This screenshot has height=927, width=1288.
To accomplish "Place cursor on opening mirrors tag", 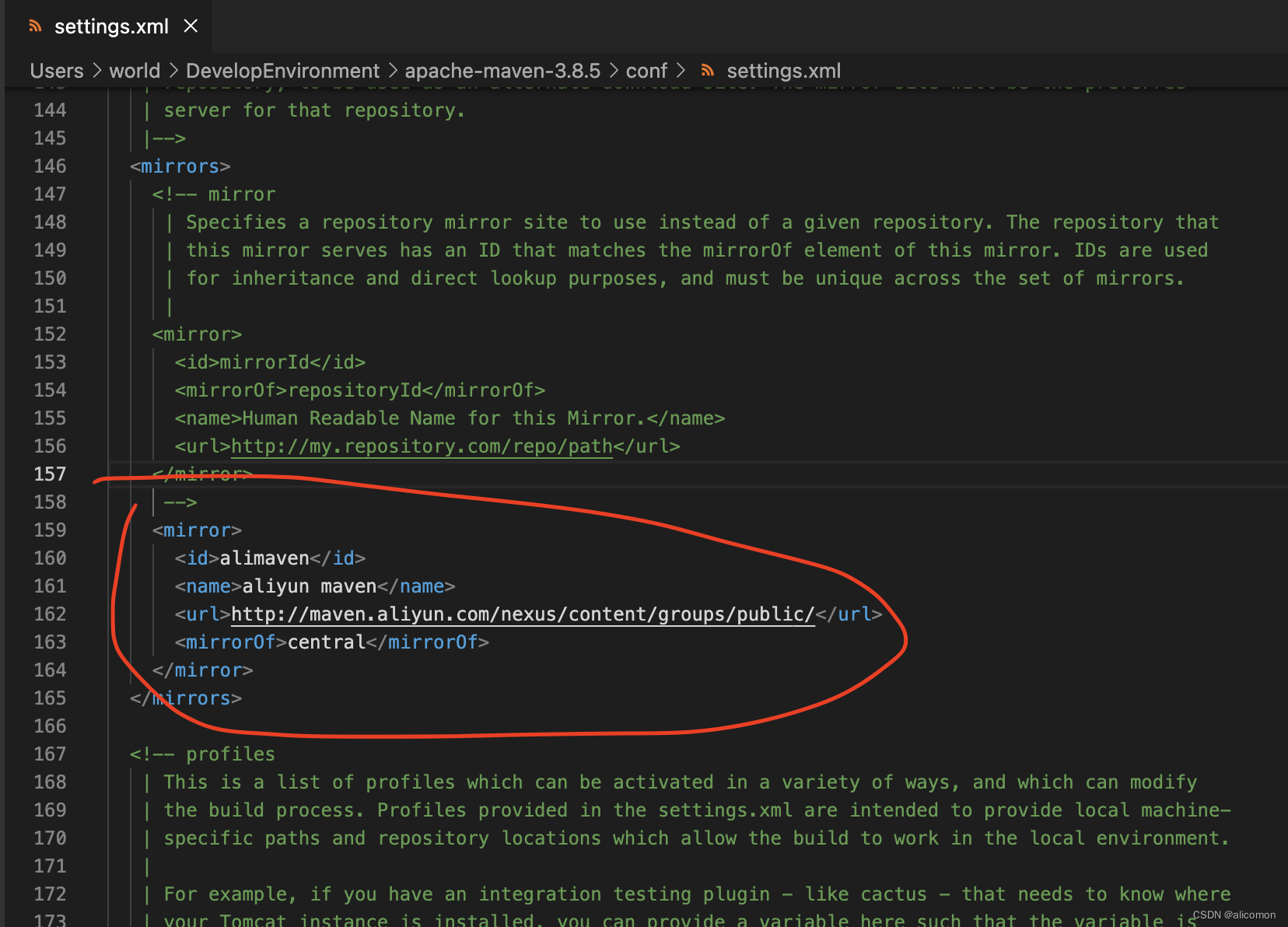I will point(180,166).
